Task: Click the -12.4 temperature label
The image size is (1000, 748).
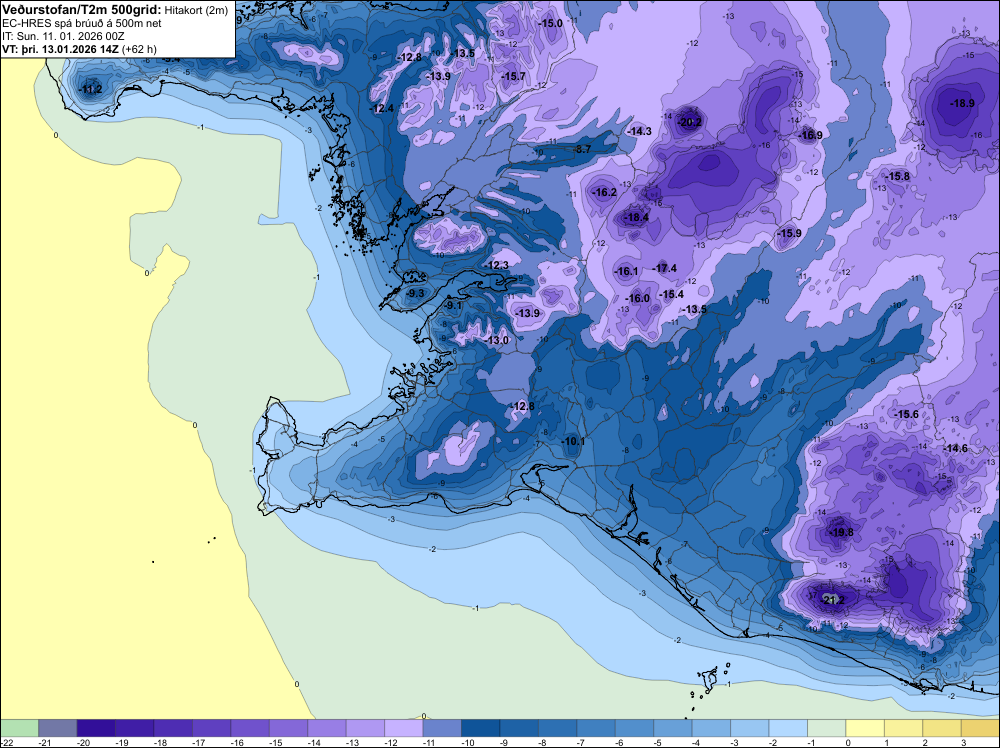Action: pyautogui.click(x=383, y=109)
